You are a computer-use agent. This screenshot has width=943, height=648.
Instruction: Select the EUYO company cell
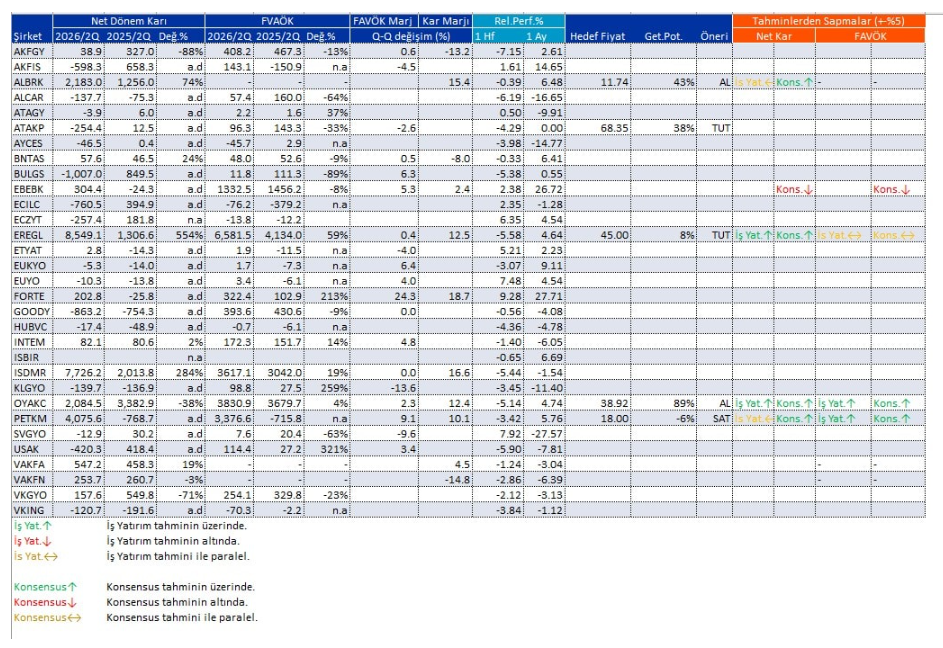click(x=32, y=280)
